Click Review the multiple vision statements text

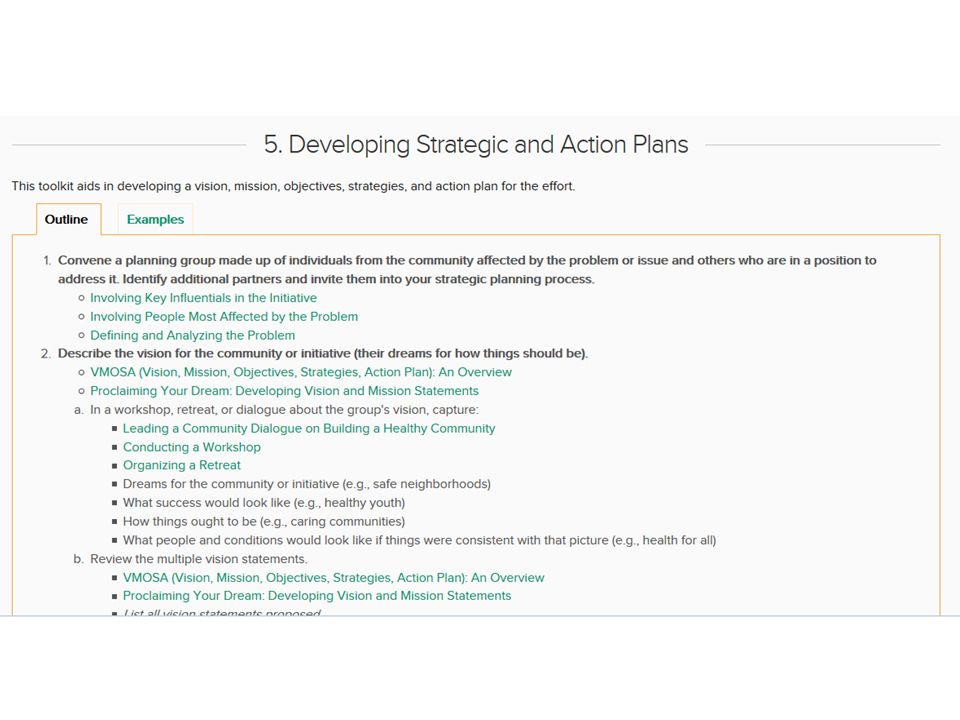pyautogui.click(x=198, y=559)
